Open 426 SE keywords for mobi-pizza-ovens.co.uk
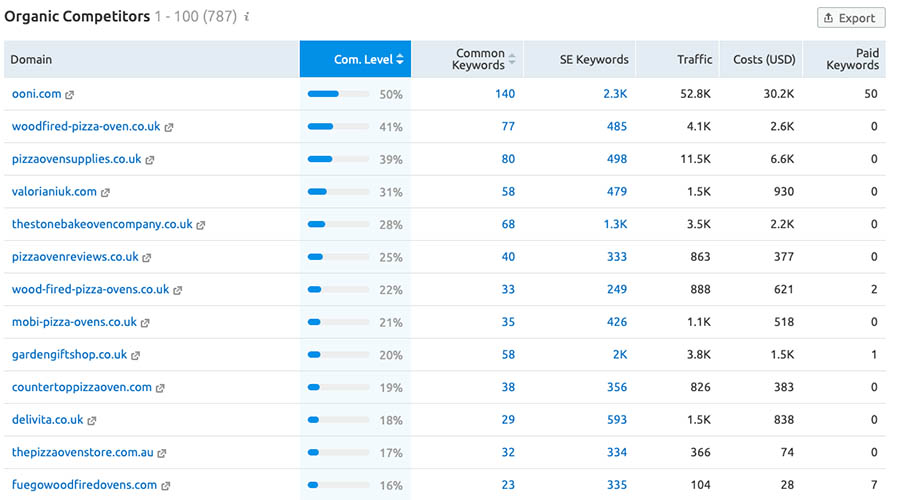900x500 pixels. click(x=617, y=323)
